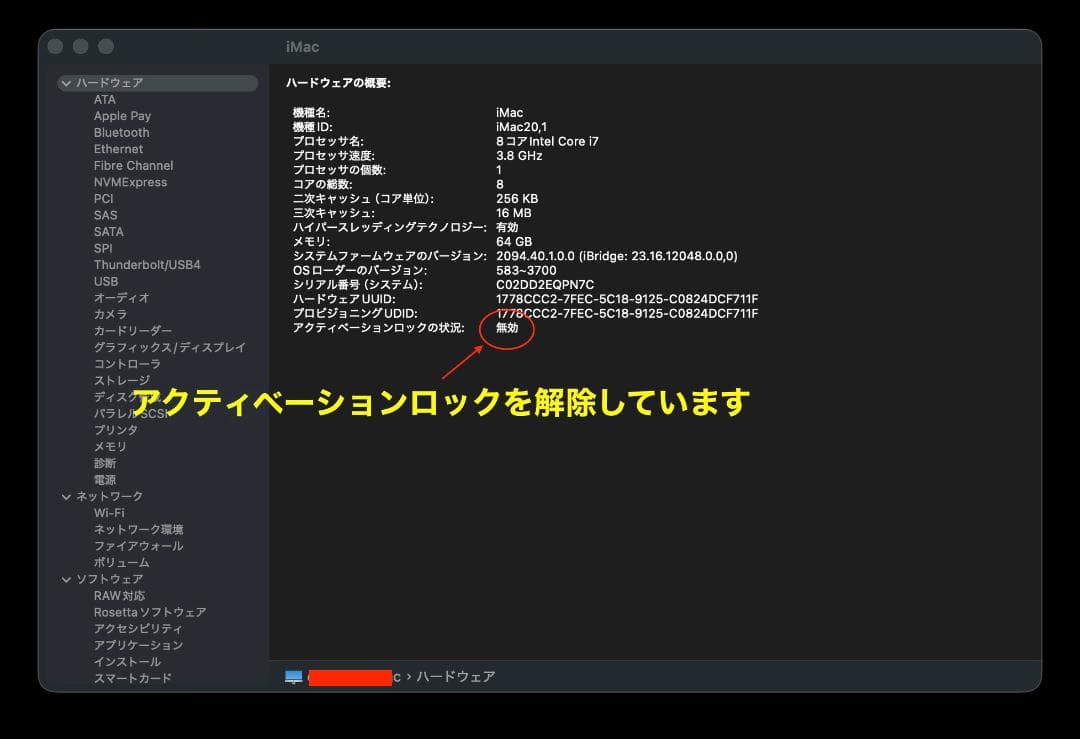Select Bluetooth in the hardware list

click(120, 132)
